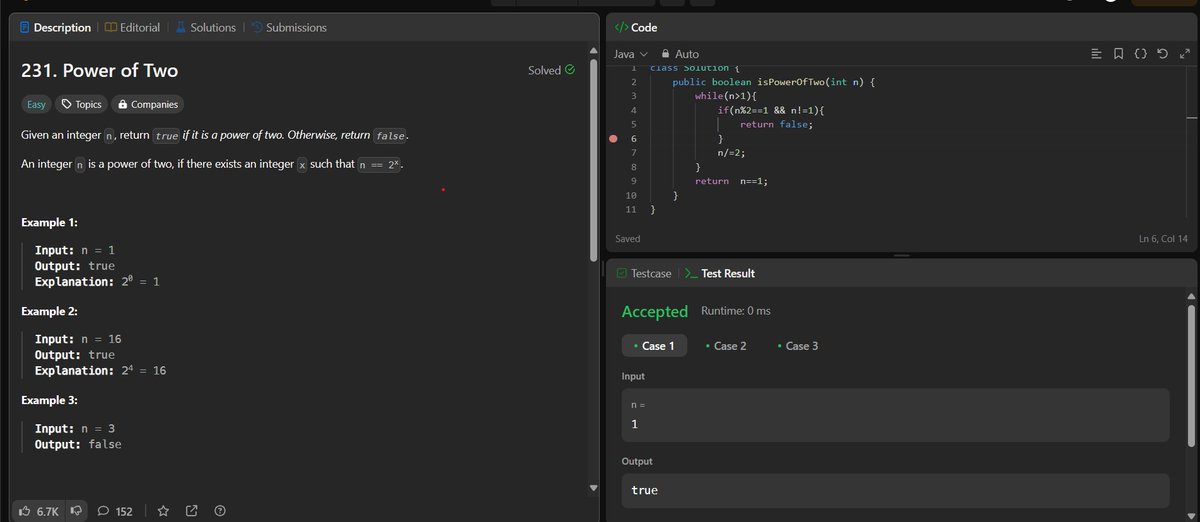Screen dimensions: 1200x522
Task: Click the problem title 231. Power of Two
Action: 100,71
